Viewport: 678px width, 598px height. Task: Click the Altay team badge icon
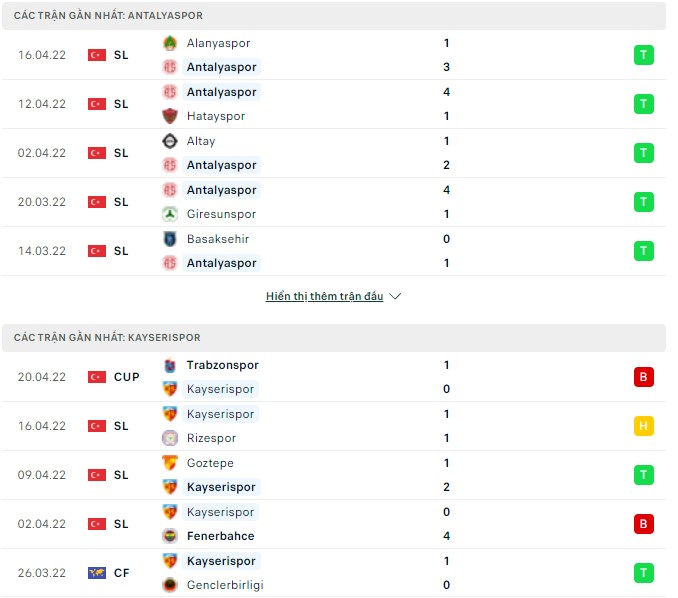click(x=170, y=141)
